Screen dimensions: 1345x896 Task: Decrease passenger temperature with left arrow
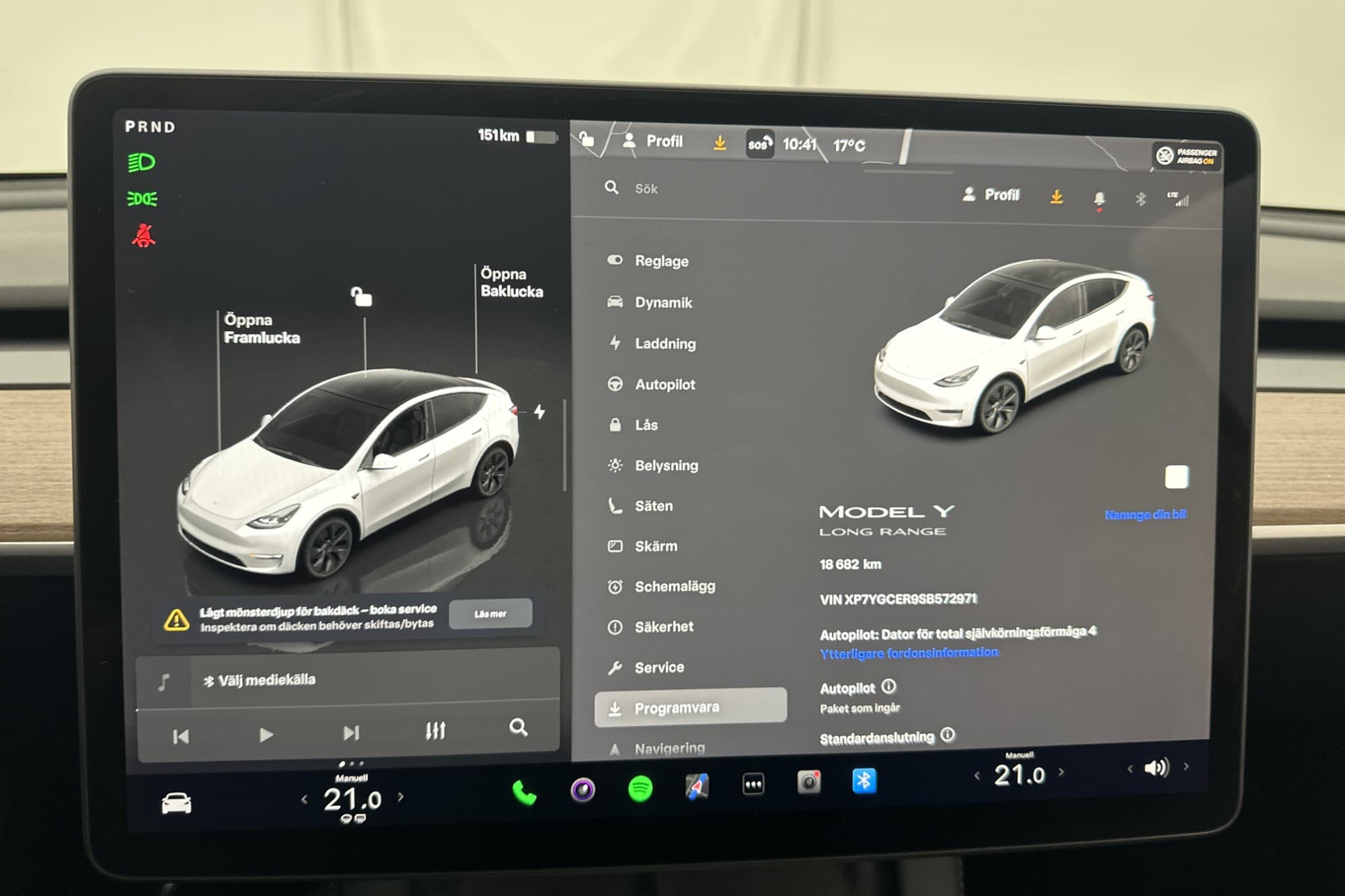976,776
